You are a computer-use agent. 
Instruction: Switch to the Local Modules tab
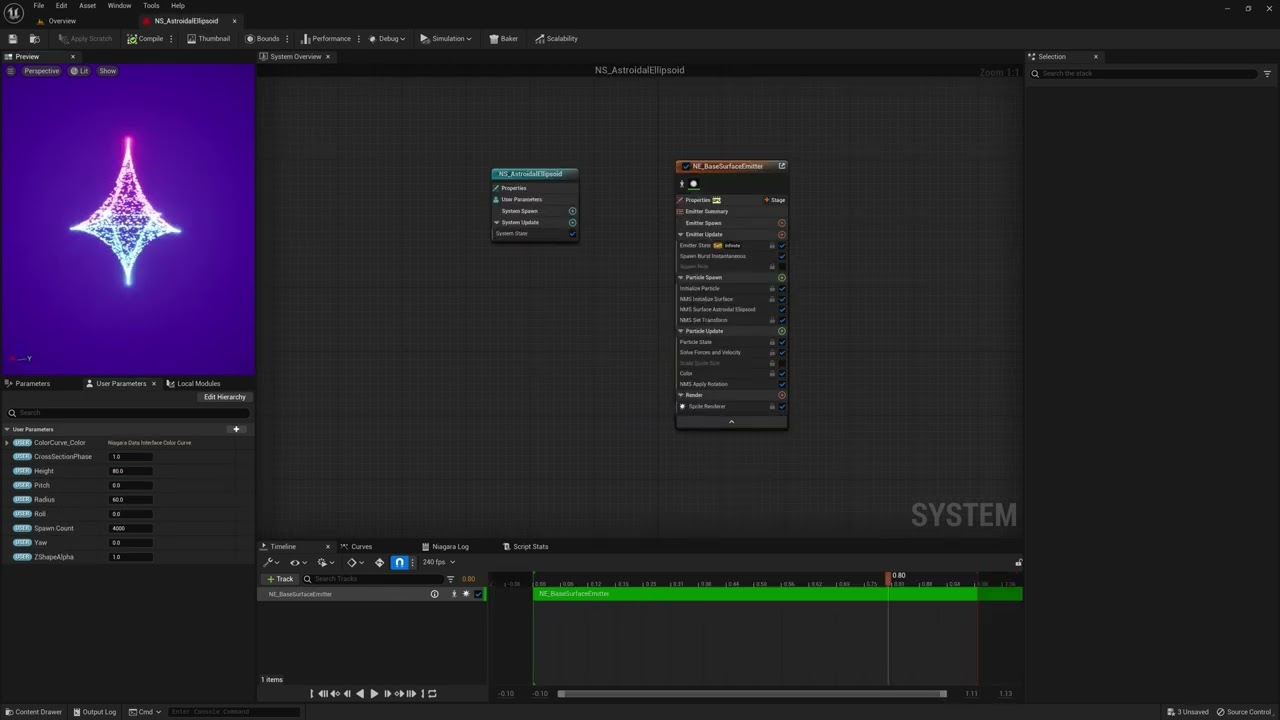click(194, 383)
